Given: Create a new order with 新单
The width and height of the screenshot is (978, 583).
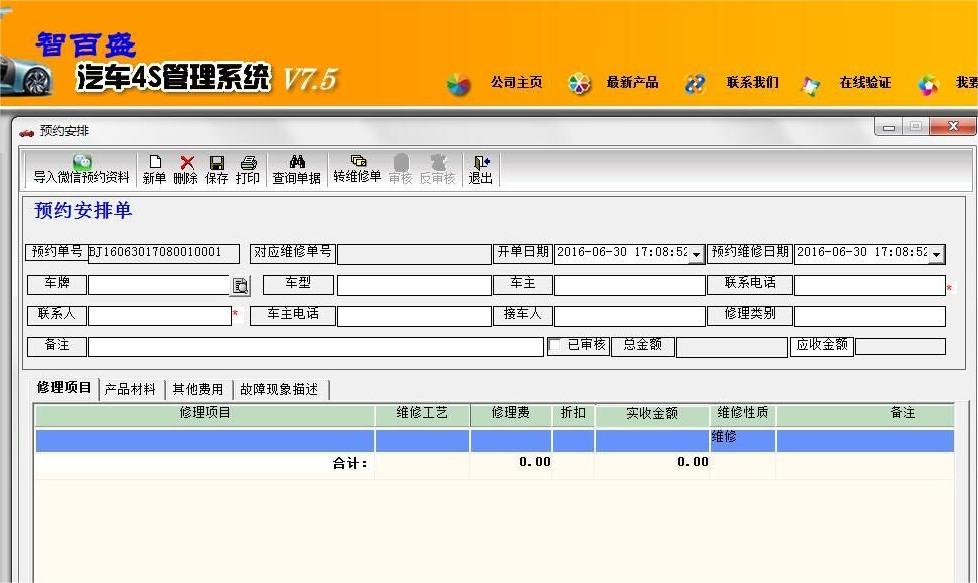Looking at the screenshot, I should (154, 170).
